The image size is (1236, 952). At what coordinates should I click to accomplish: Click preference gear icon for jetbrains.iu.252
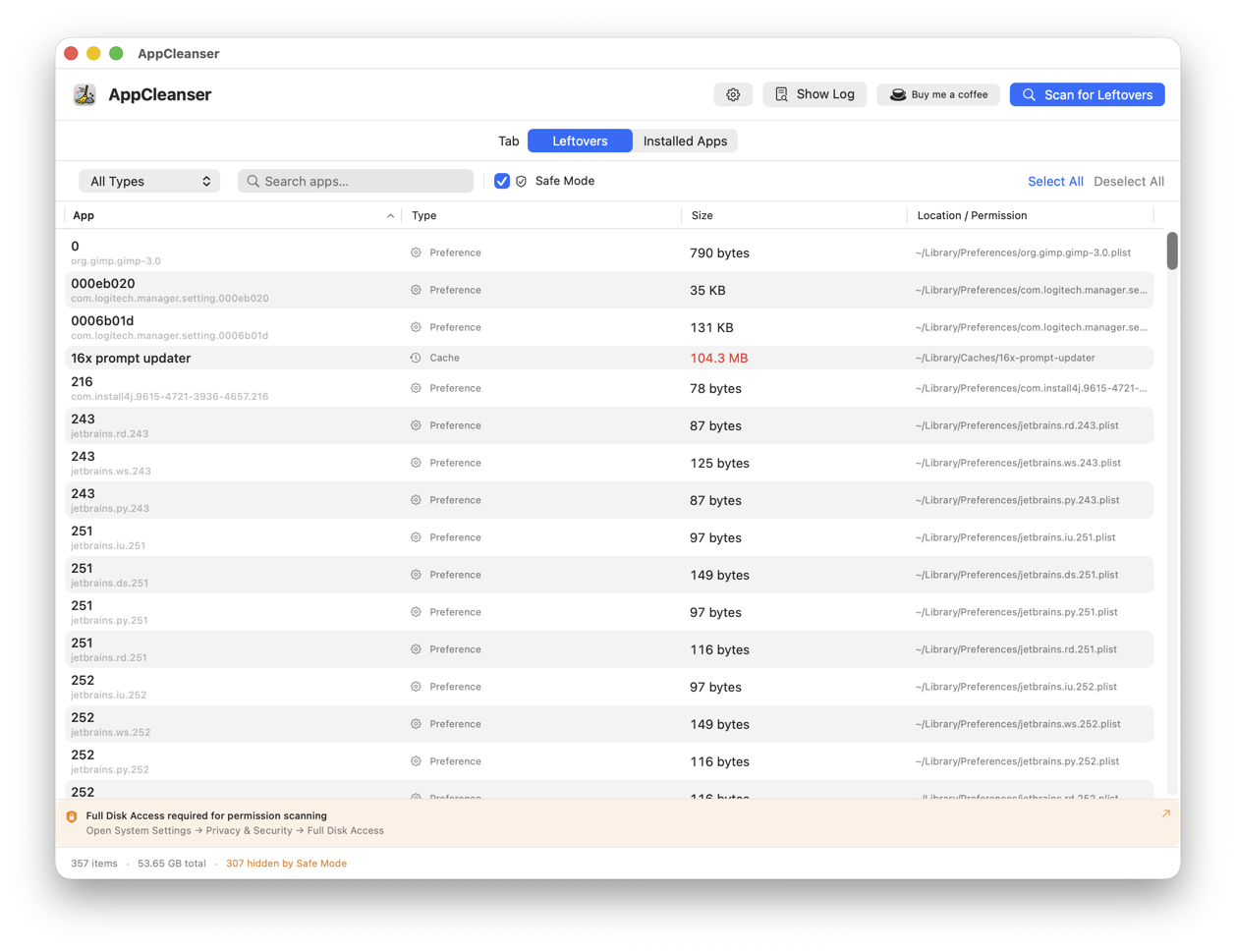click(x=416, y=687)
